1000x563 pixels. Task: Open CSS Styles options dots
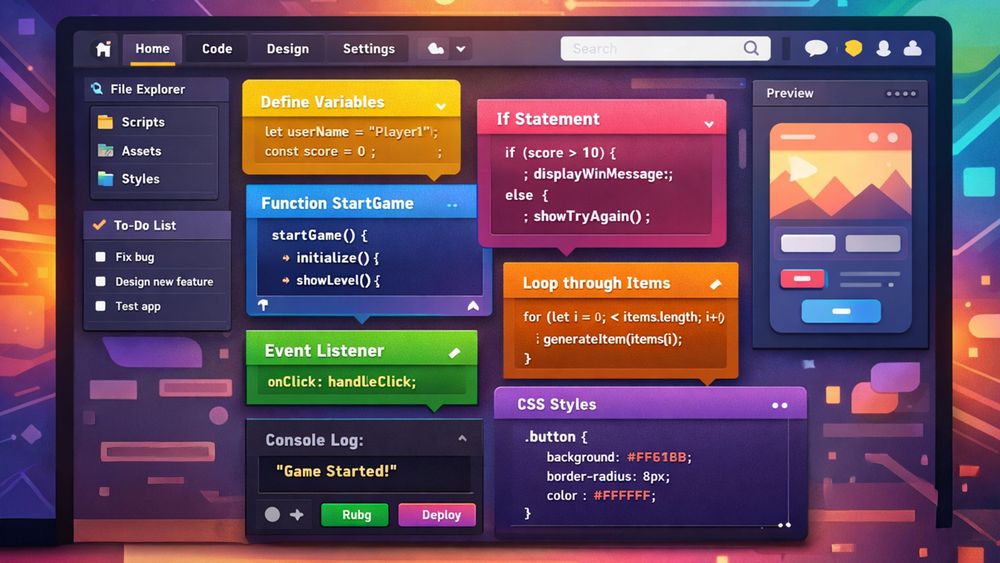point(779,406)
